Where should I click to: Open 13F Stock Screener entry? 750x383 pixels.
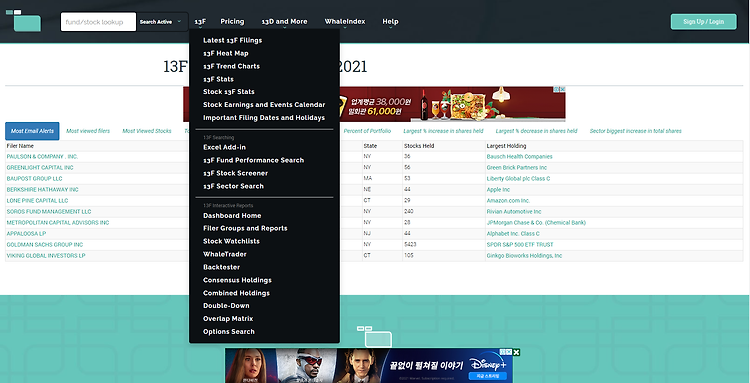[235, 173]
